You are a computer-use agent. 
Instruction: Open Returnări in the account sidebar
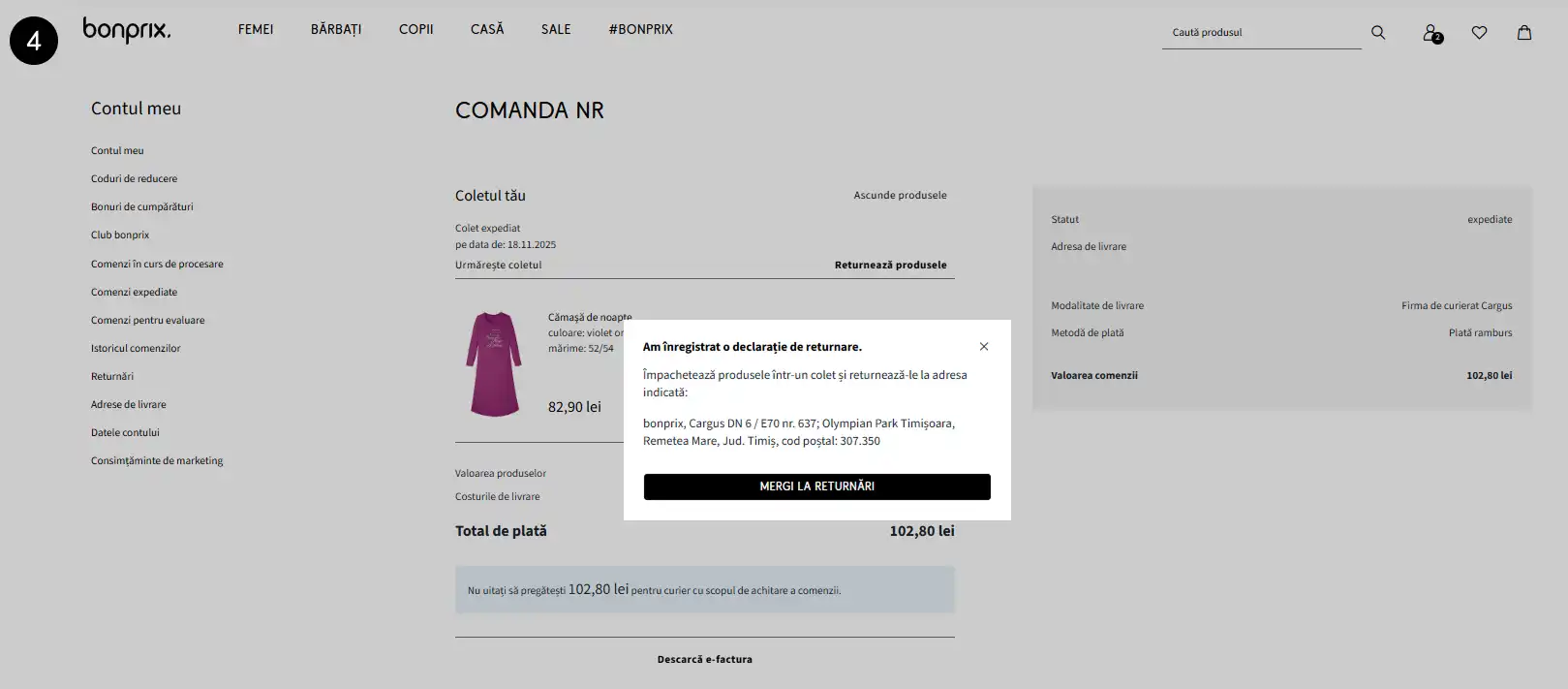coord(112,377)
